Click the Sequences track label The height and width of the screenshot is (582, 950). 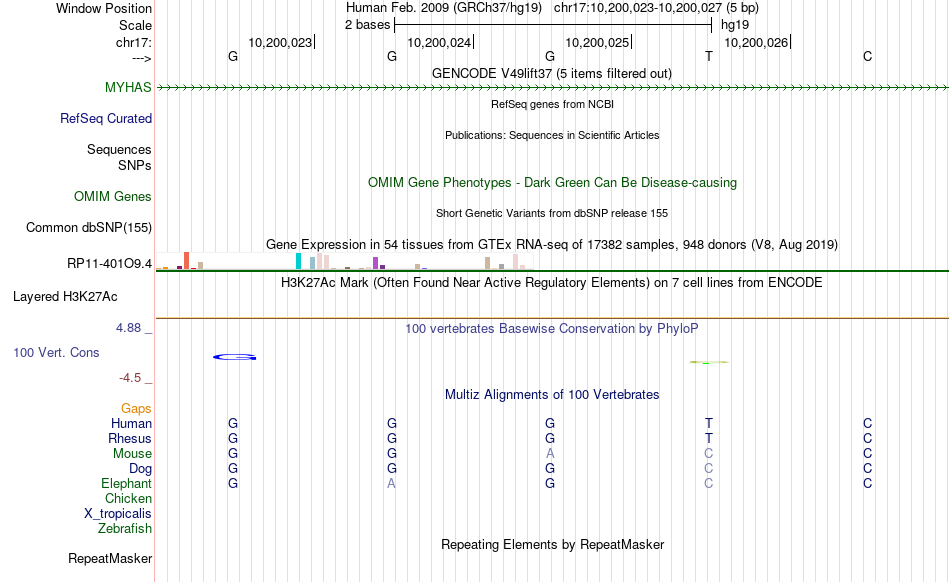click(x=119, y=149)
